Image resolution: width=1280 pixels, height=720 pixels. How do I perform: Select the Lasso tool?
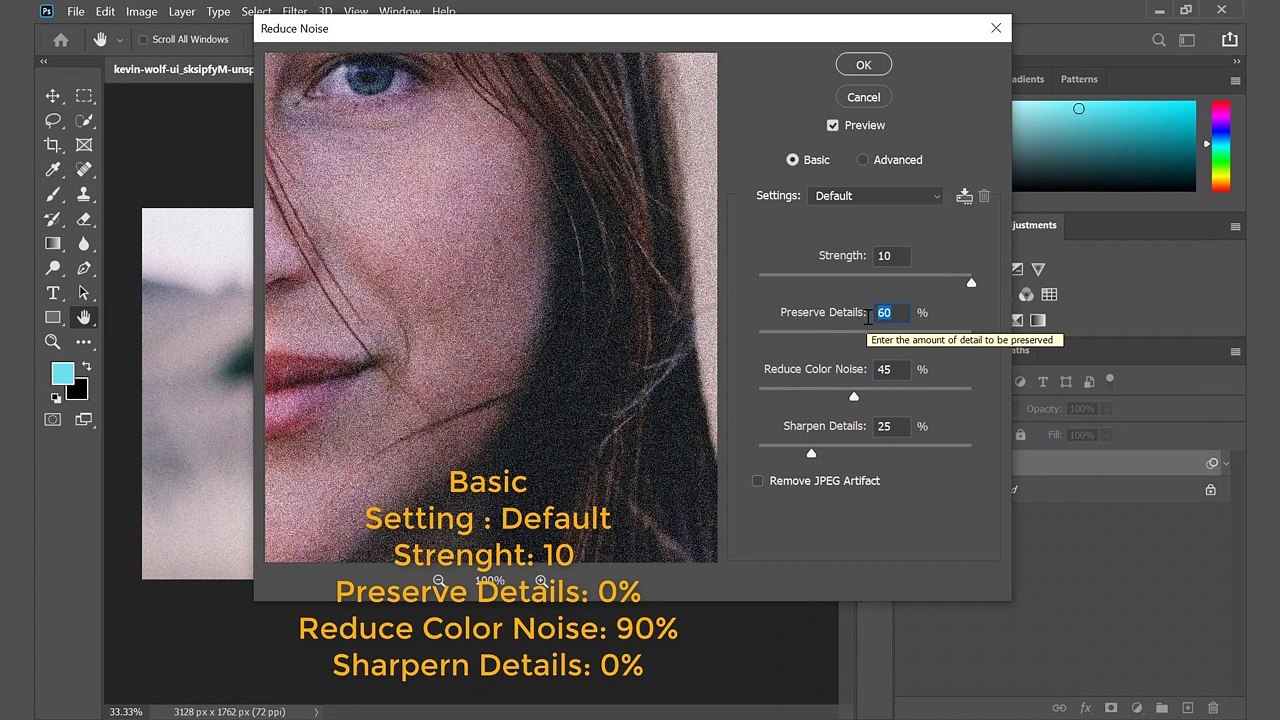click(53, 121)
